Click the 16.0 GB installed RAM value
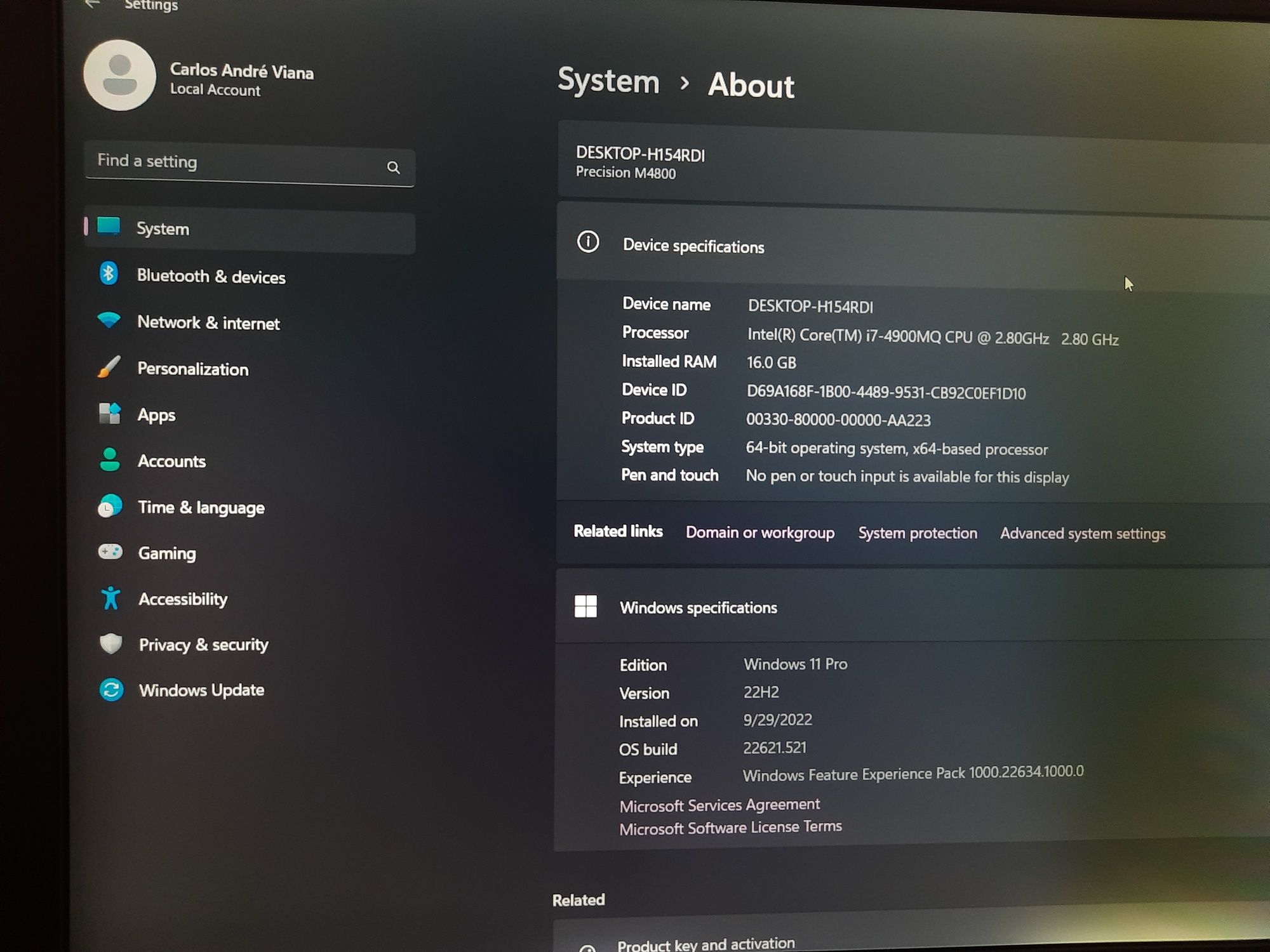 point(771,362)
